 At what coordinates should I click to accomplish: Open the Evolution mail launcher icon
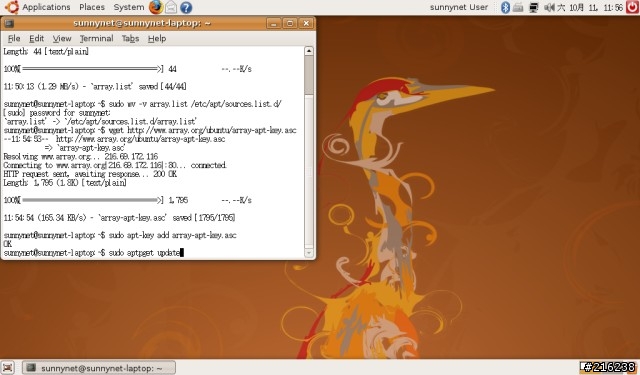(x=171, y=7)
